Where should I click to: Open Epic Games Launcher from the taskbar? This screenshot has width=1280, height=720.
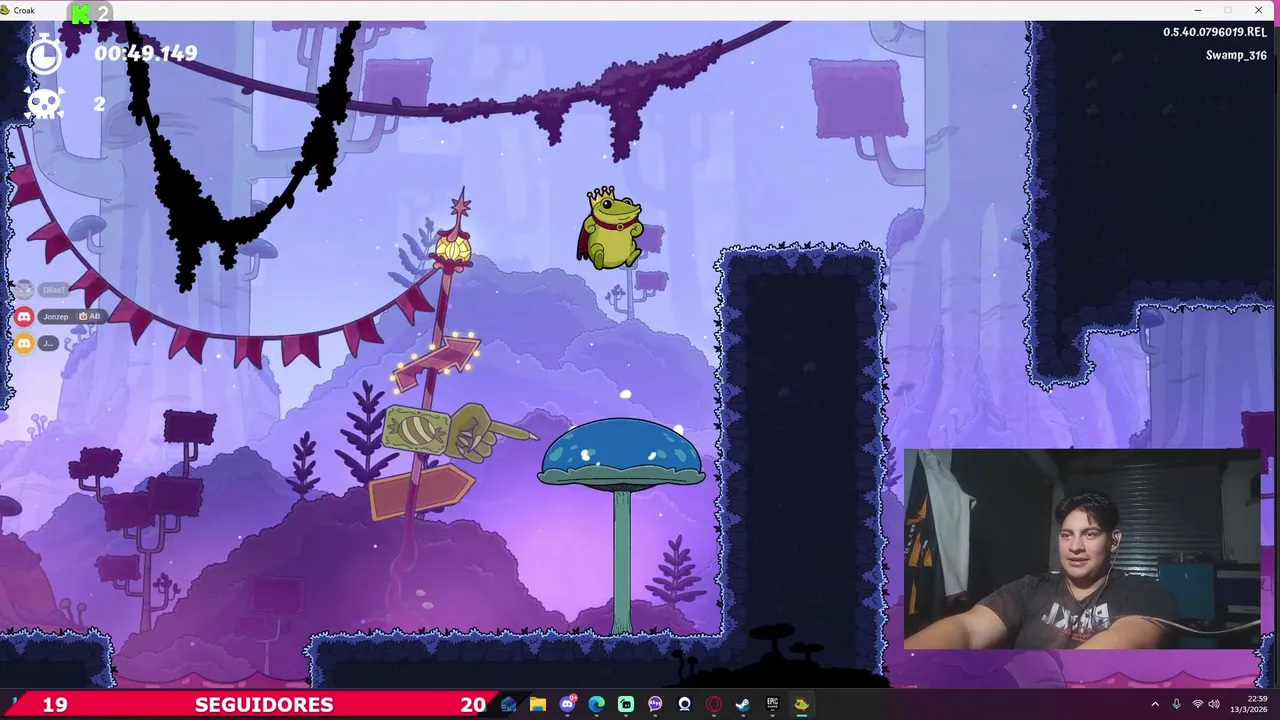point(772,704)
